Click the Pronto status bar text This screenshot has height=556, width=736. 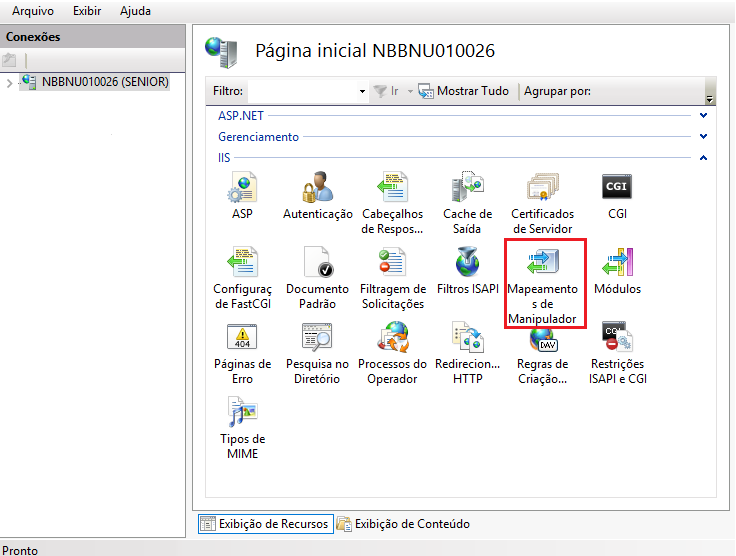20,550
